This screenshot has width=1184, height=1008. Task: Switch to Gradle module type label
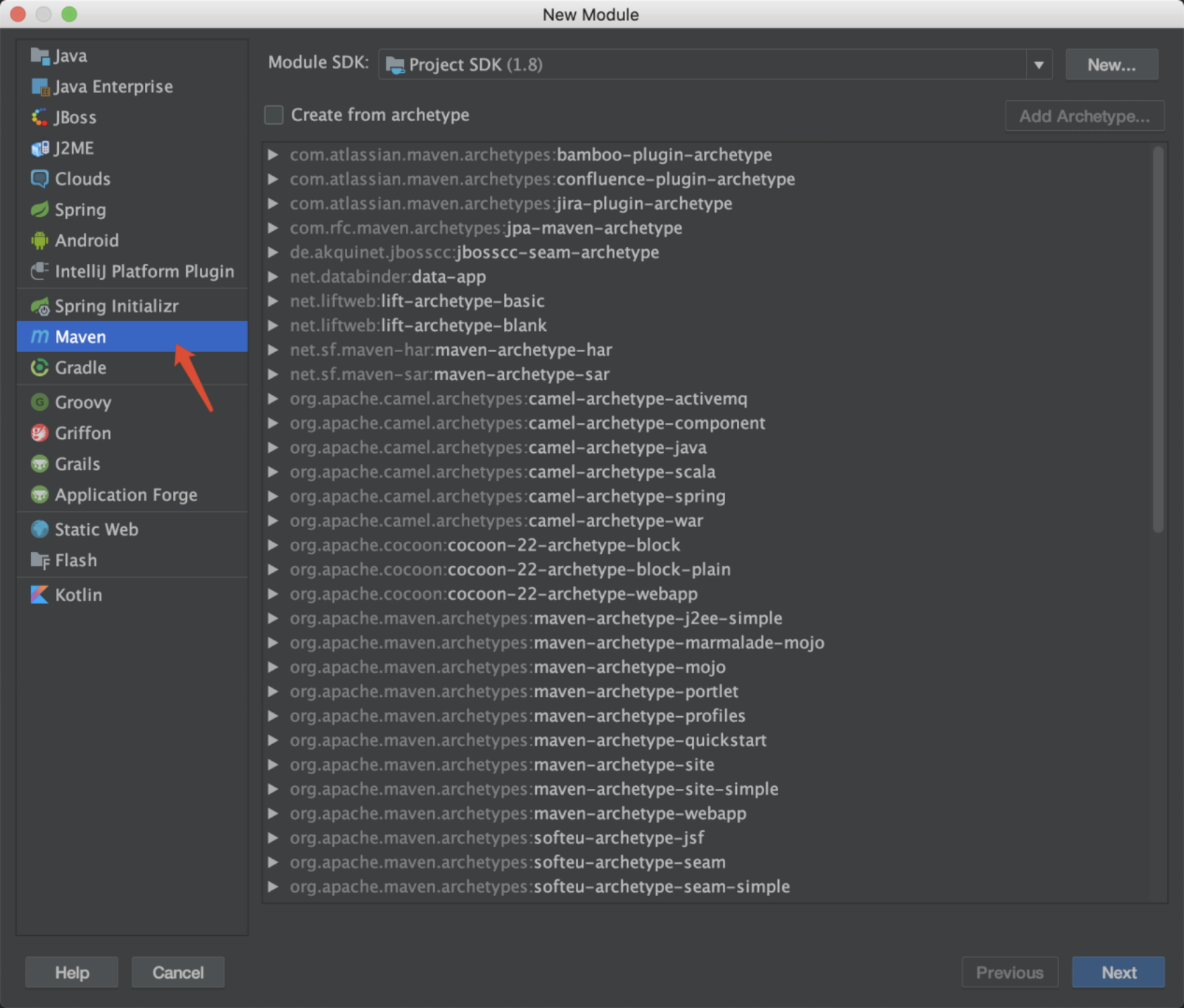click(x=80, y=367)
